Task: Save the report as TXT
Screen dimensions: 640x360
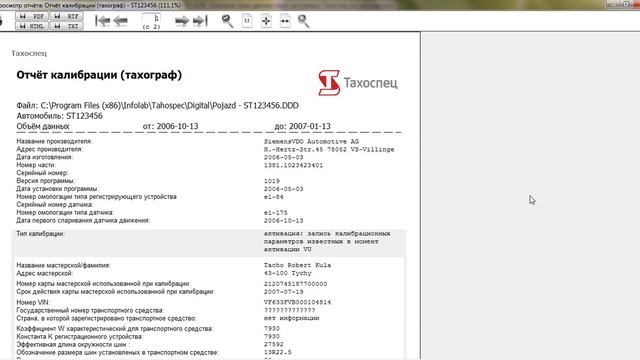Action: (x=67, y=26)
